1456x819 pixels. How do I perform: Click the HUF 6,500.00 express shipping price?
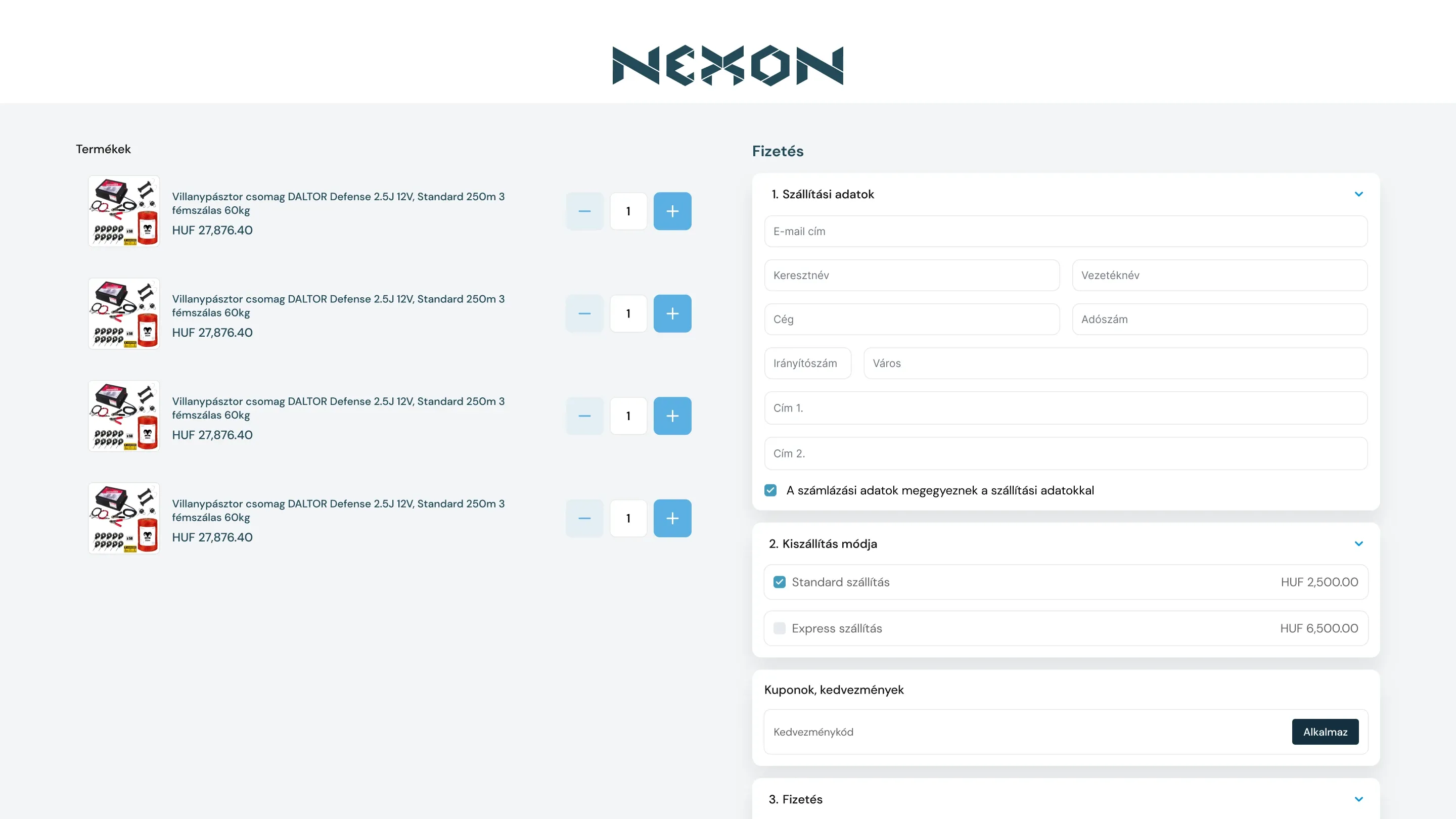click(1318, 628)
